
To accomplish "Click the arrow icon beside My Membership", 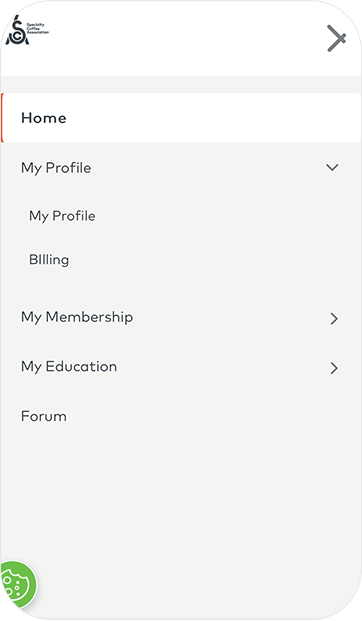I will (334, 318).
